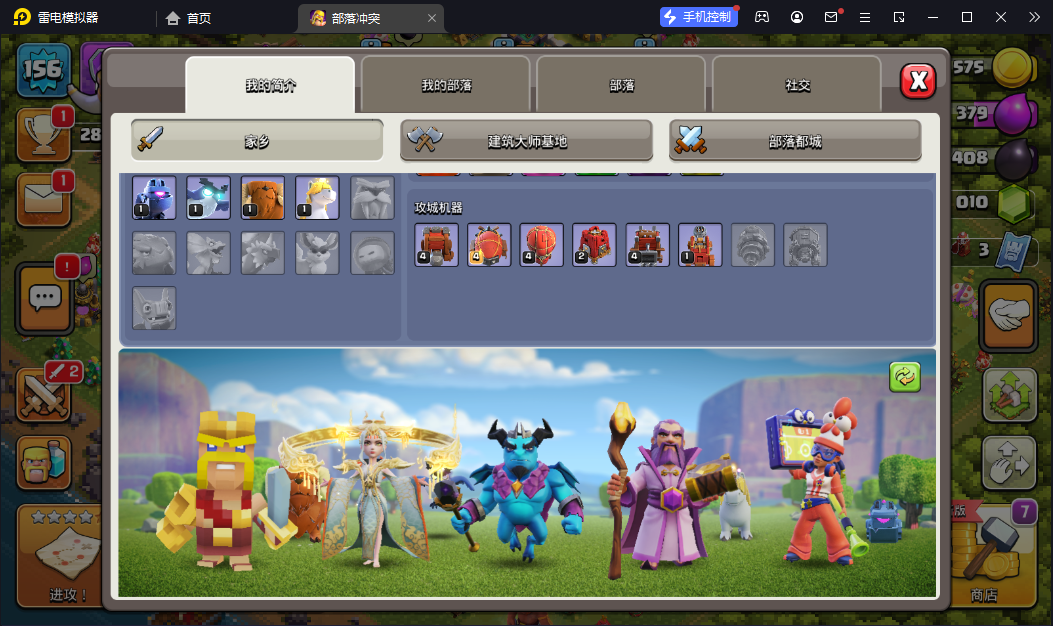Viewport: 1053px width, 626px height.
Task: Select the locked Frosty pet icon
Action: coord(372,197)
